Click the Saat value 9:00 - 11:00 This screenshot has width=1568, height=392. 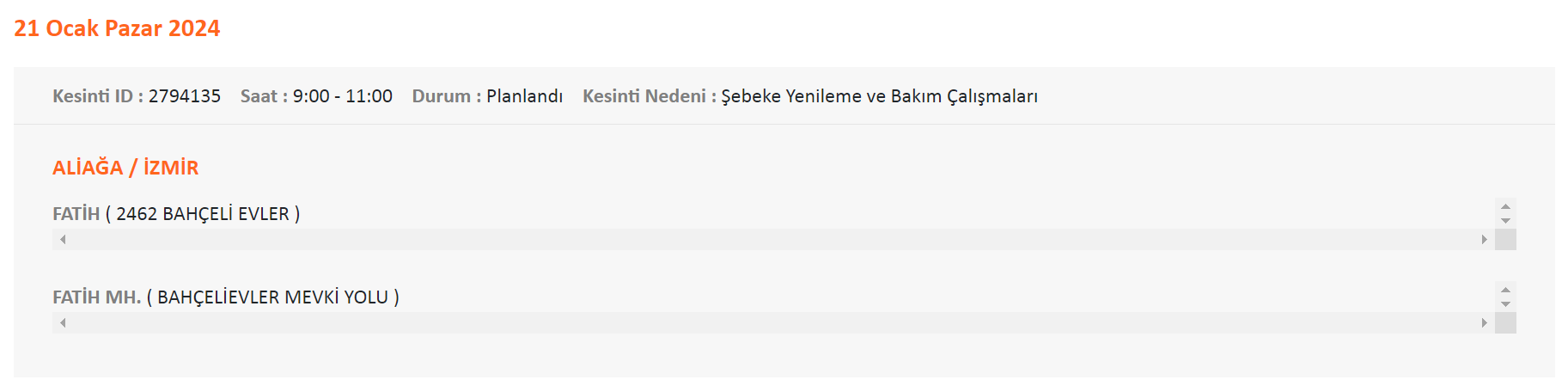(343, 96)
